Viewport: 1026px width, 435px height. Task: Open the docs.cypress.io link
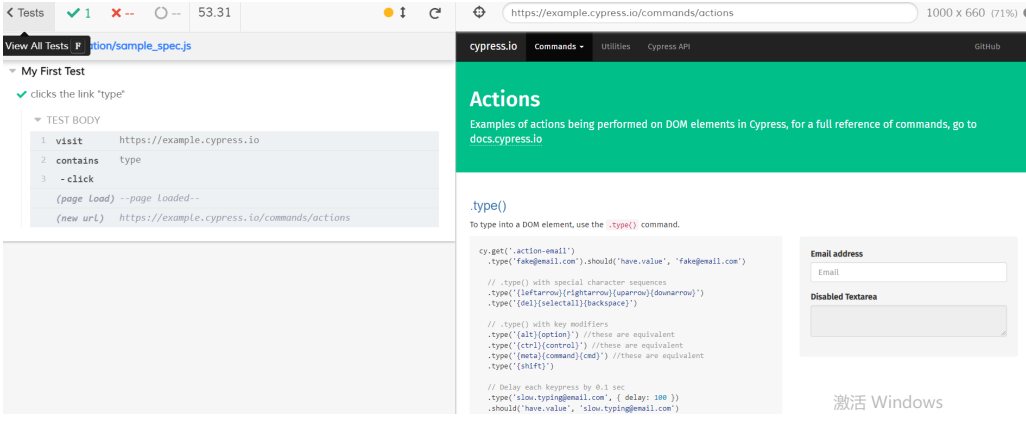506,140
